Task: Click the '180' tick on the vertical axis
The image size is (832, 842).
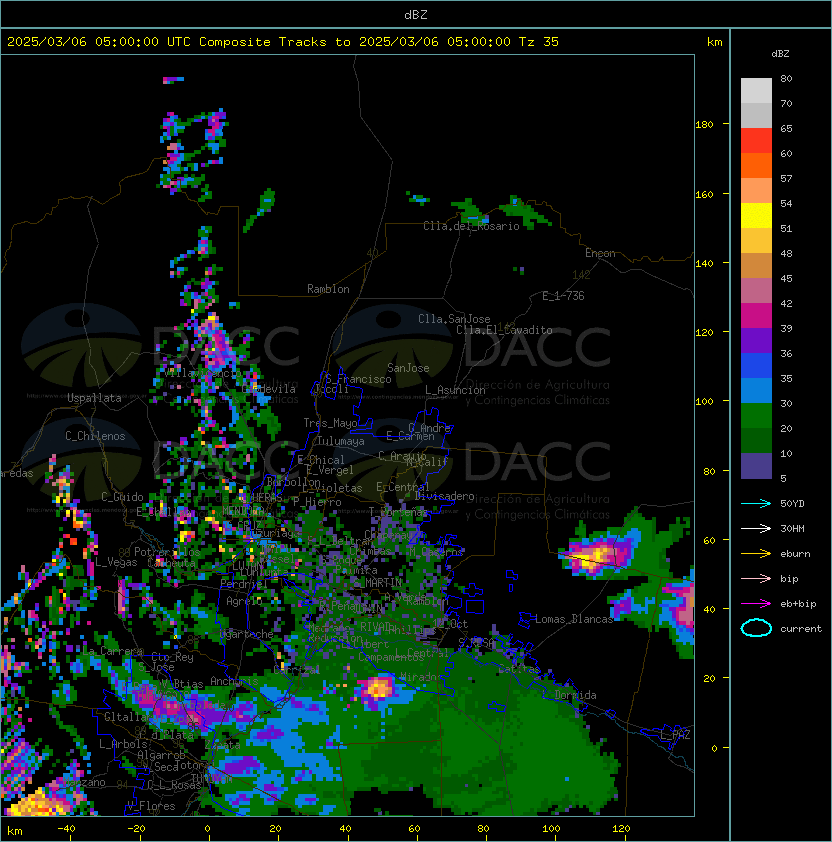Action: pos(704,125)
